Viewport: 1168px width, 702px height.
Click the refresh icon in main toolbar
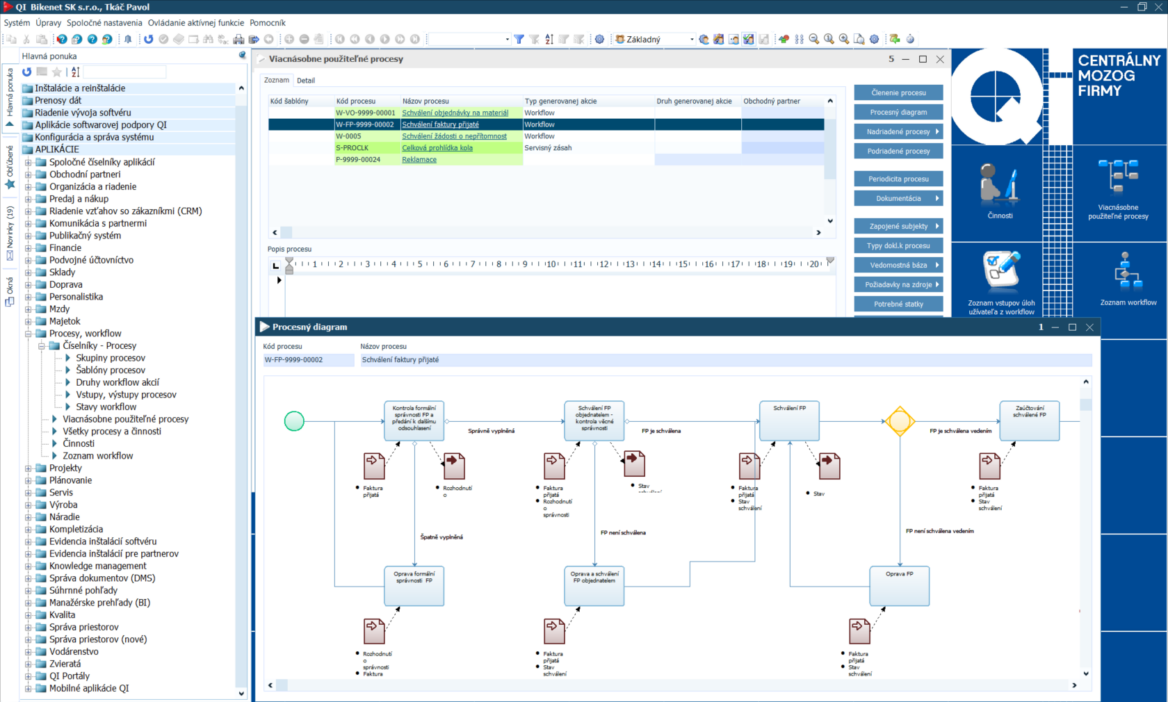click(149, 40)
